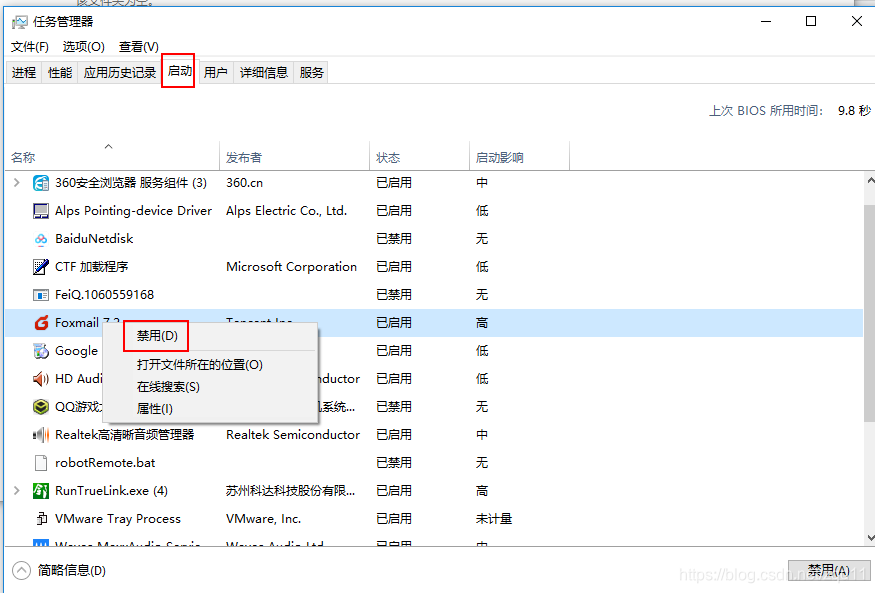Viewport: 875px width, 593px height.
Task: Click the RunTrueLink.exe icon
Action: click(41, 491)
